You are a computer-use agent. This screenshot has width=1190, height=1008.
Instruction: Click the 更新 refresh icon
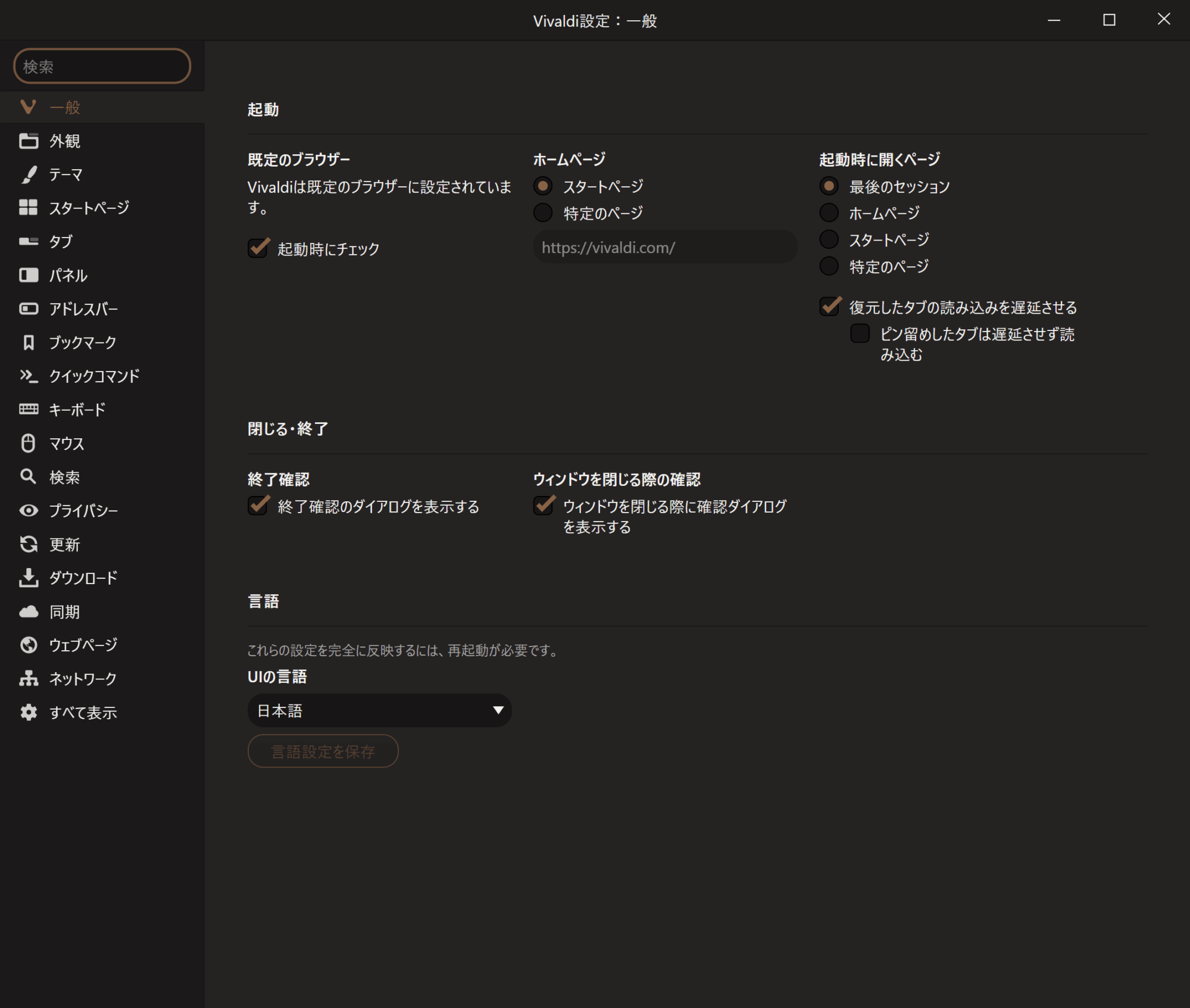click(28, 544)
